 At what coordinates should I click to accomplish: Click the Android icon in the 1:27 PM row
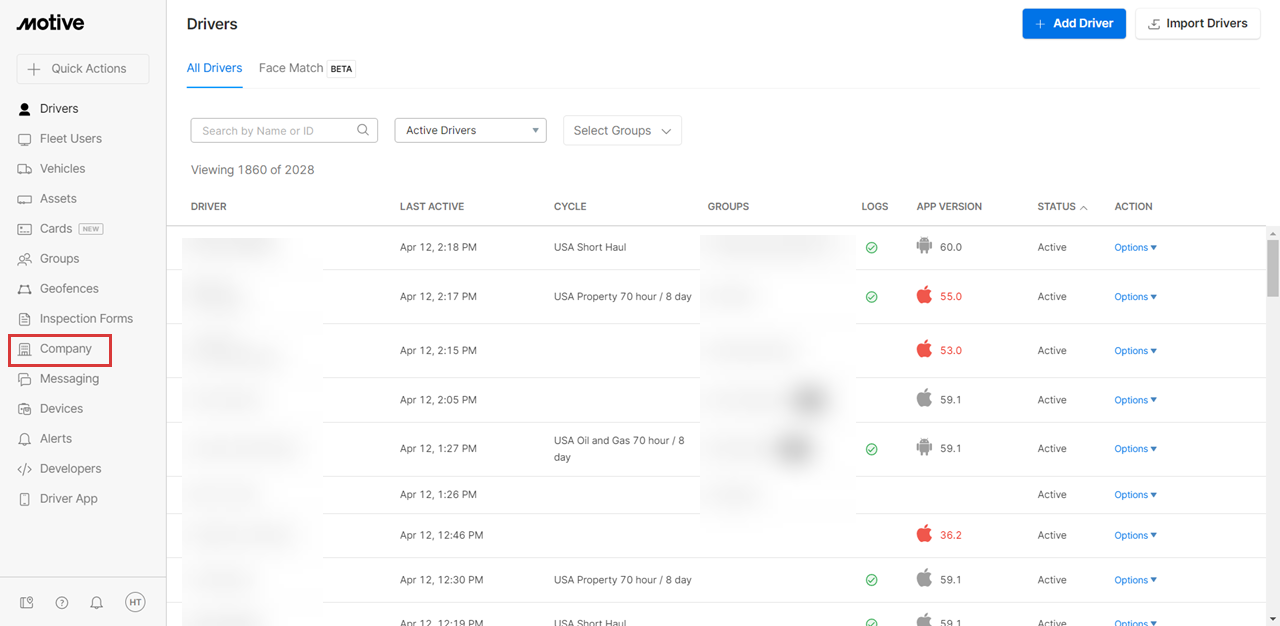pyautogui.click(x=924, y=448)
